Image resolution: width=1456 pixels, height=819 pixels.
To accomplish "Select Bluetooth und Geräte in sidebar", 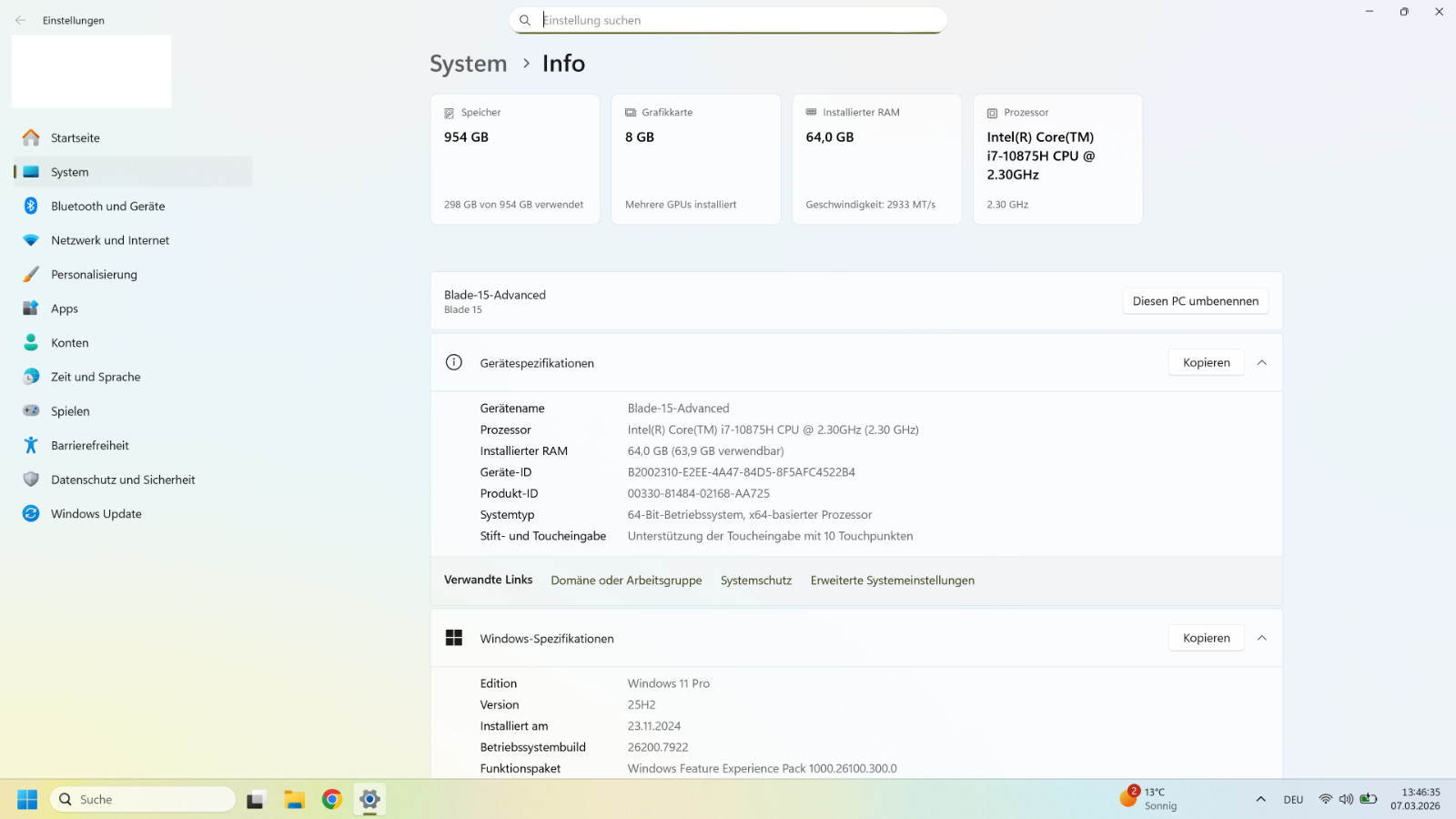I will [133, 206].
